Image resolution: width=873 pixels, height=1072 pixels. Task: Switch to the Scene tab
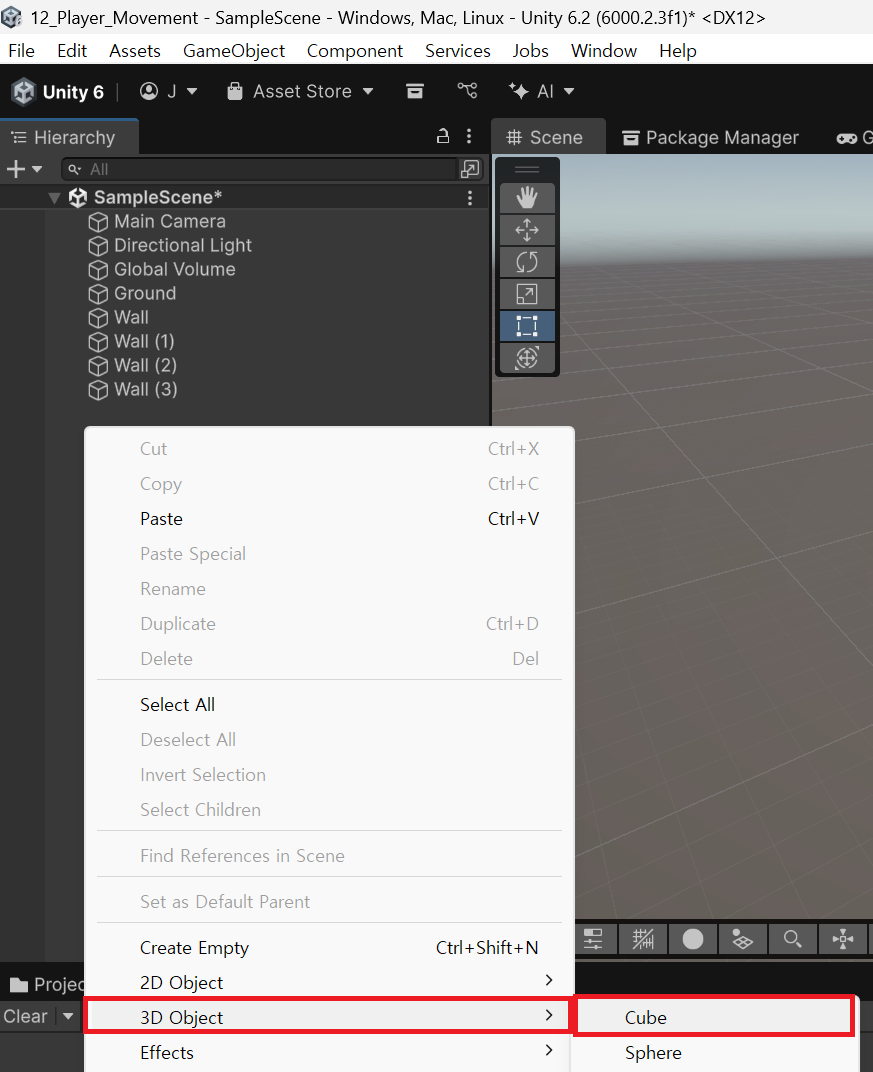[548, 137]
